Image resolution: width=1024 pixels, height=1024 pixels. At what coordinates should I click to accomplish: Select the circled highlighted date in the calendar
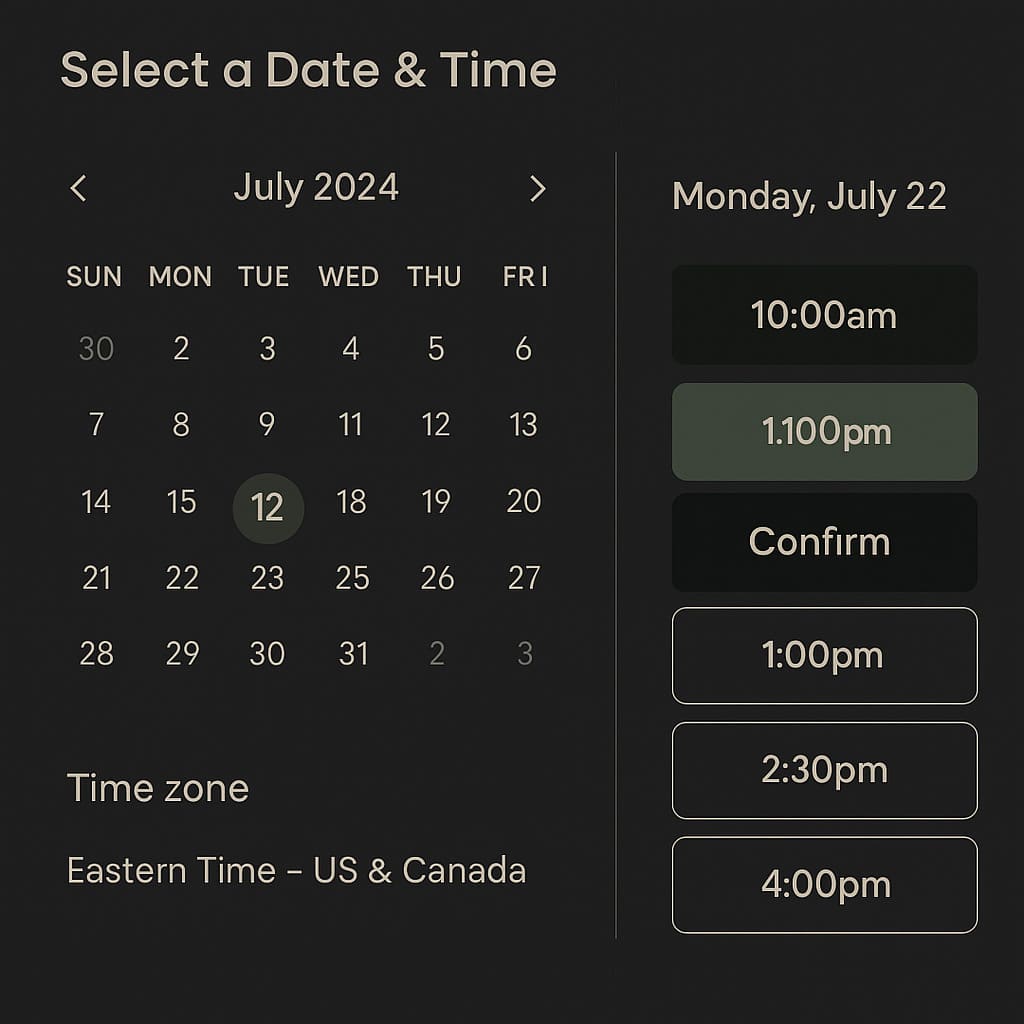268,508
